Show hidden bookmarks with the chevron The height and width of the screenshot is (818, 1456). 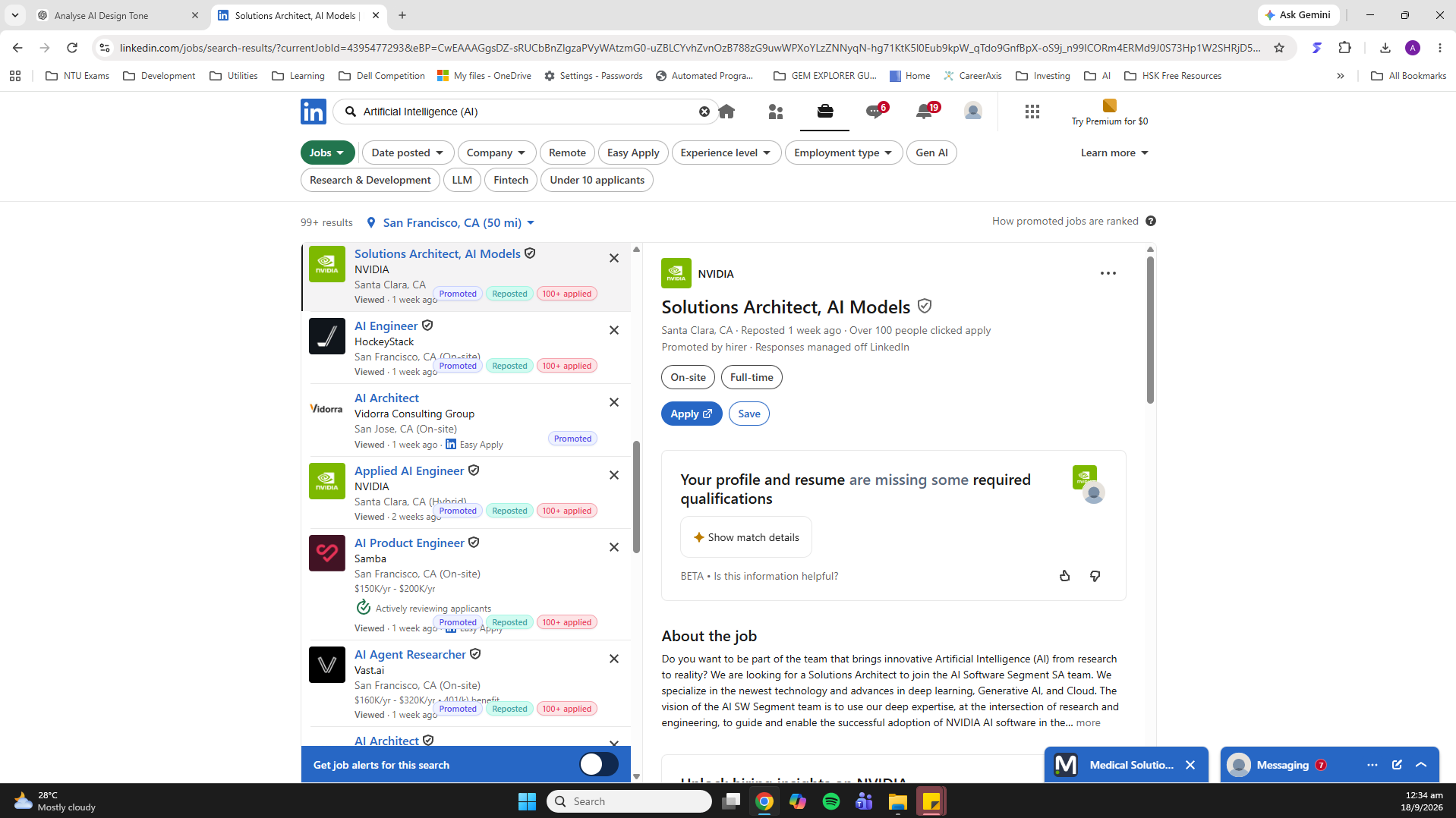(1341, 76)
